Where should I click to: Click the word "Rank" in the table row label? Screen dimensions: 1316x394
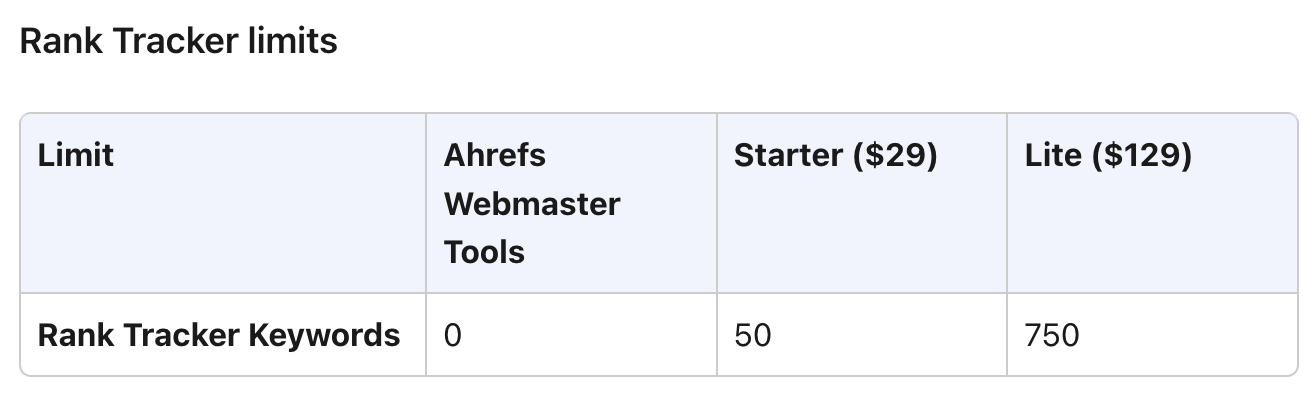tap(71, 335)
